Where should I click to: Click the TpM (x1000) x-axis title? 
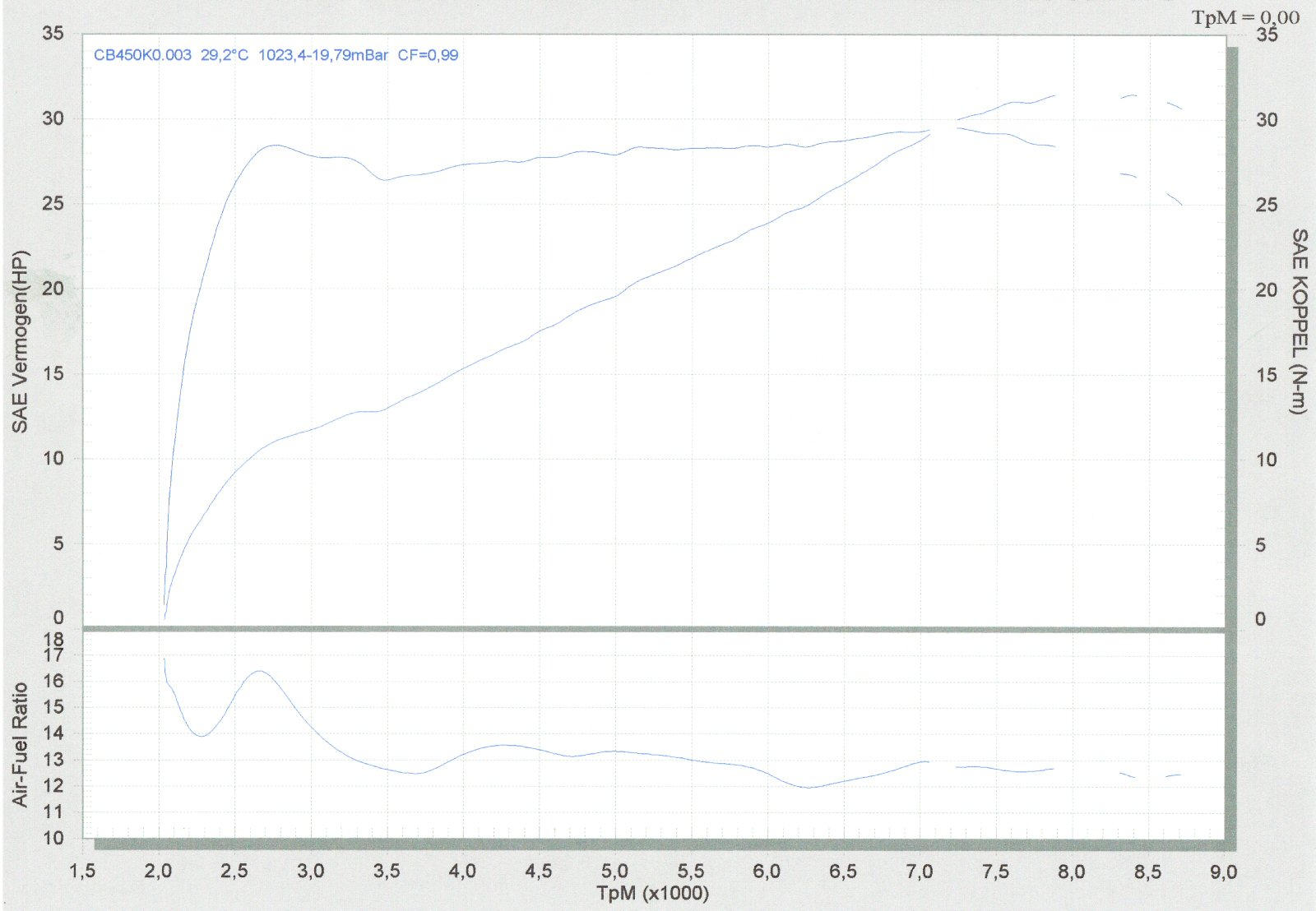click(653, 894)
